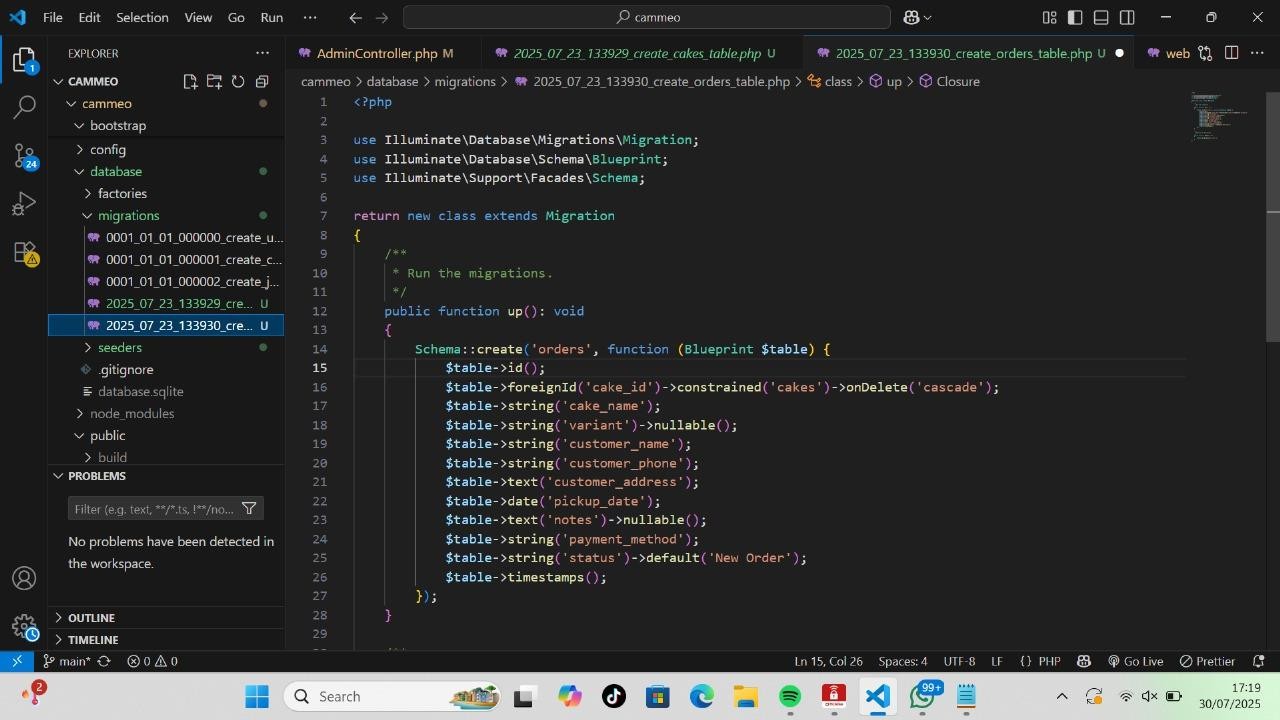Image resolution: width=1280 pixels, height=720 pixels.
Task: Open the Selection menu
Action: point(142,17)
